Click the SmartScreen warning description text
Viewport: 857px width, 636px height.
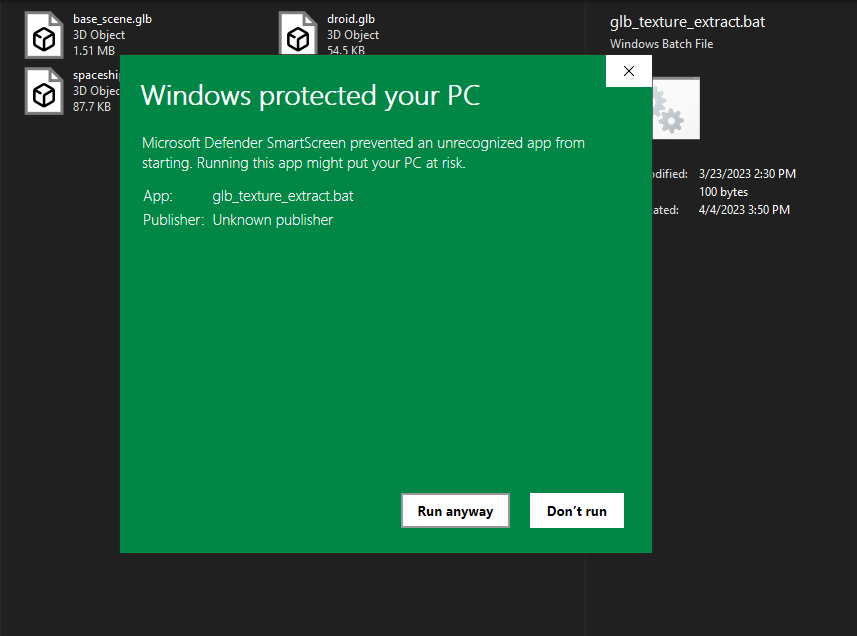tap(363, 153)
